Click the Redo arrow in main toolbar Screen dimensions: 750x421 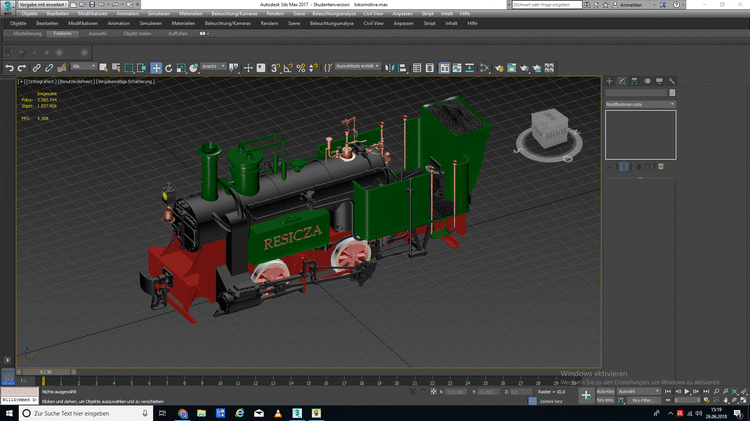[22, 68]
